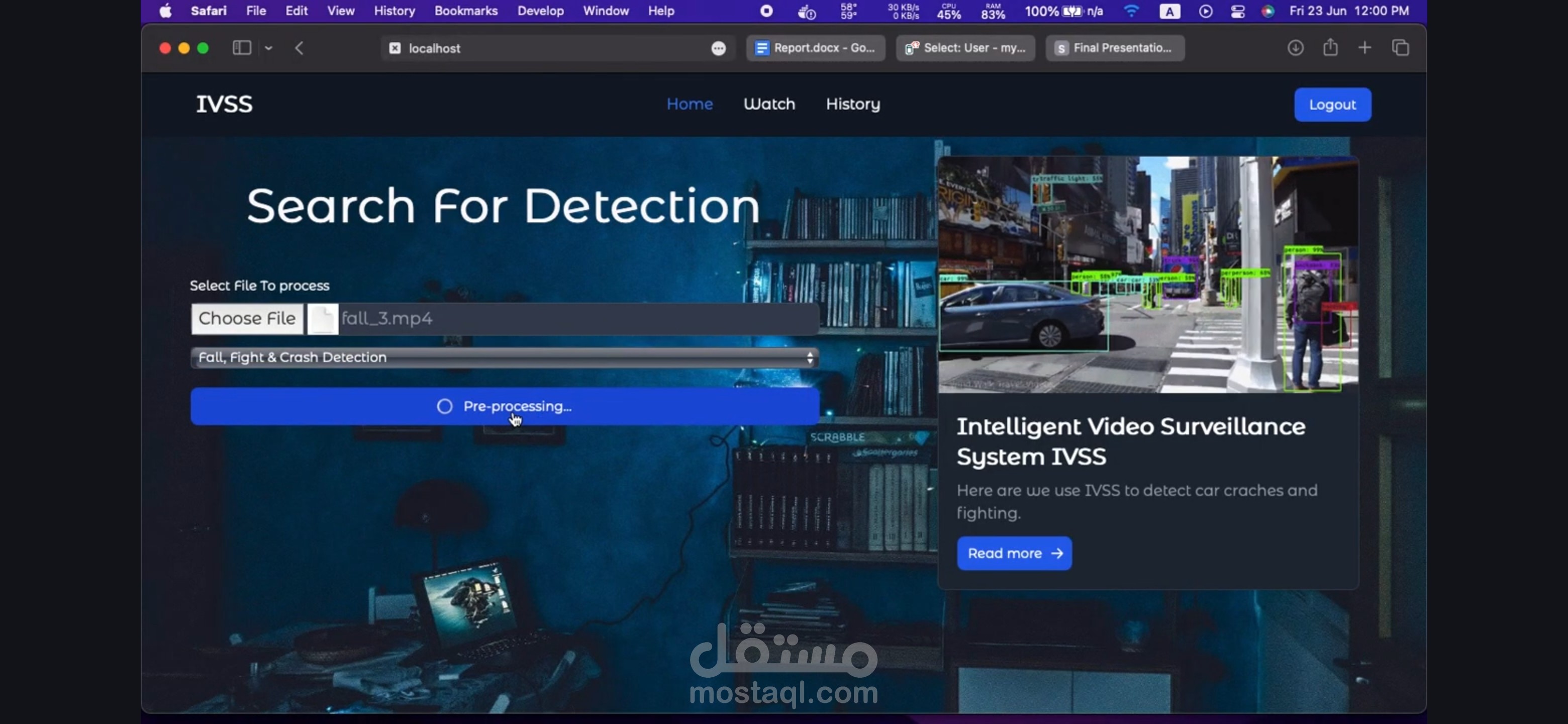Click the surveillance detection thumbnail image
Screen dimensions: 1568x724
[x=1148, y=274]
